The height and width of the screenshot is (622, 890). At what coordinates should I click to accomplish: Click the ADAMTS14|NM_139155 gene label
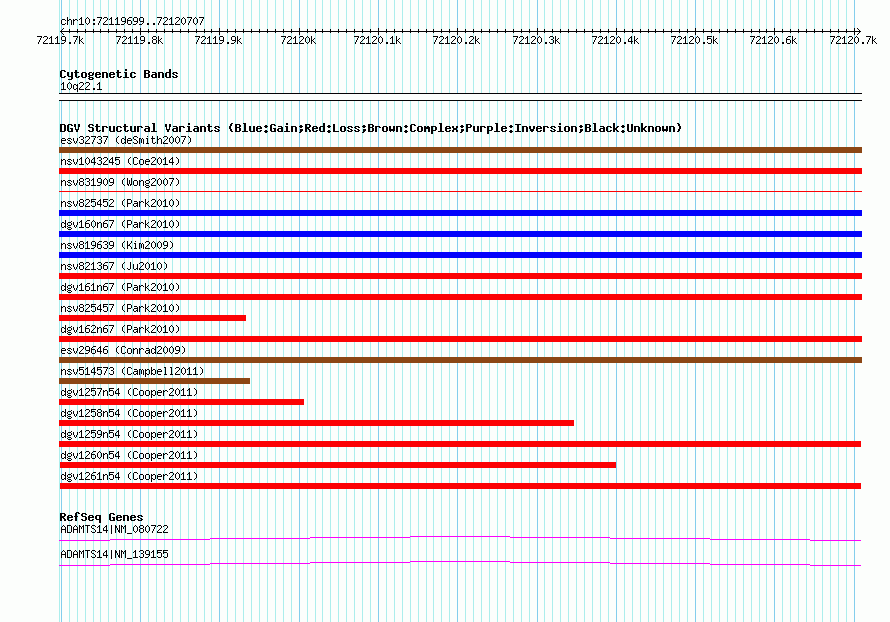(x=114, y=554)
